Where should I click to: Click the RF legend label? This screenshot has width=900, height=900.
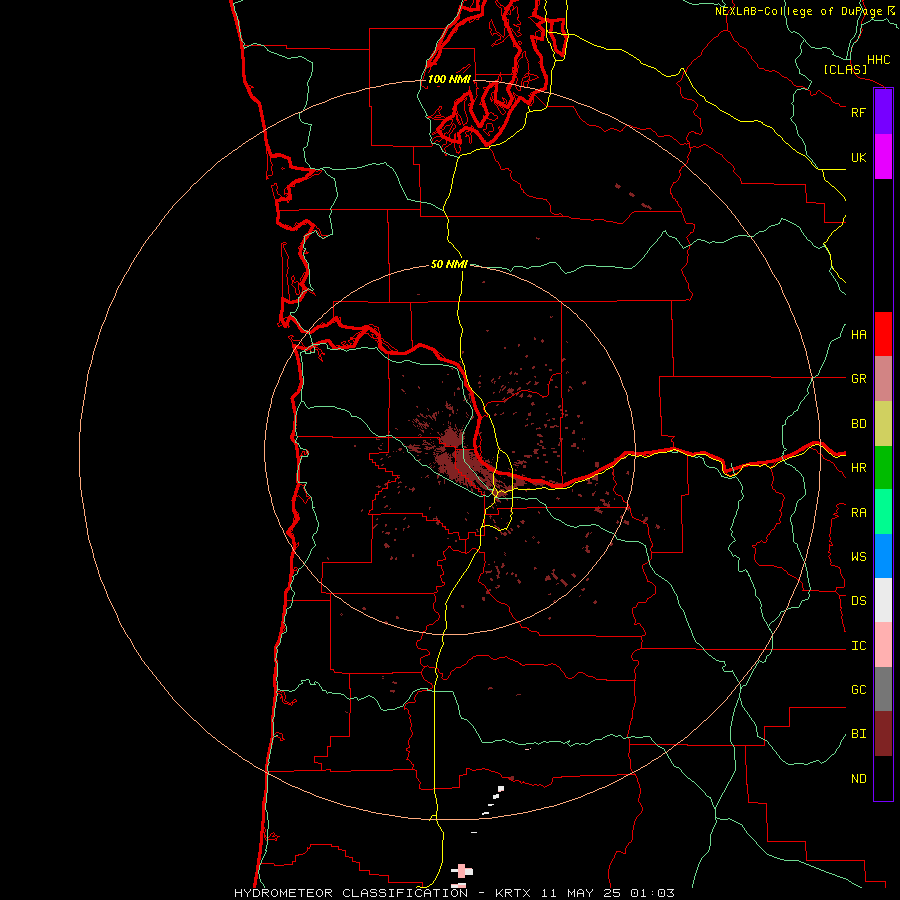tap(858, 112)
